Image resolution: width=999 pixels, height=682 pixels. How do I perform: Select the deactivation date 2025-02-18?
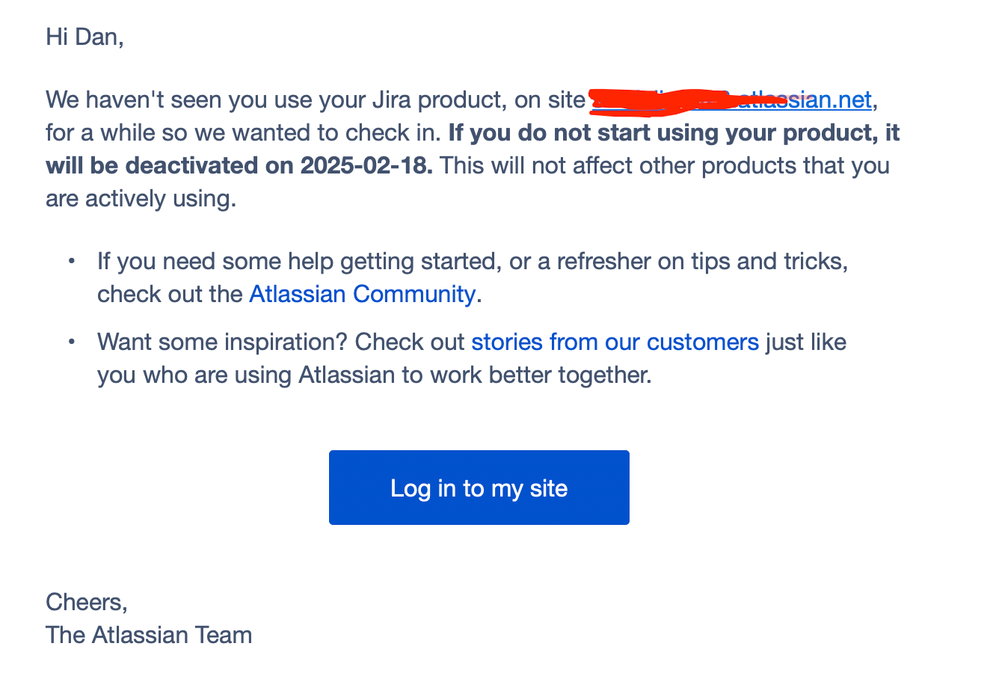[366, 165]
